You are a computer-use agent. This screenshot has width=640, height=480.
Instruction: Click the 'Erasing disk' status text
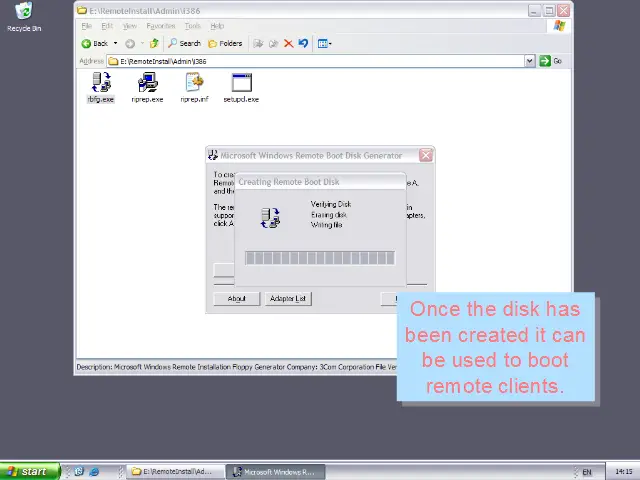click(329, 215)
